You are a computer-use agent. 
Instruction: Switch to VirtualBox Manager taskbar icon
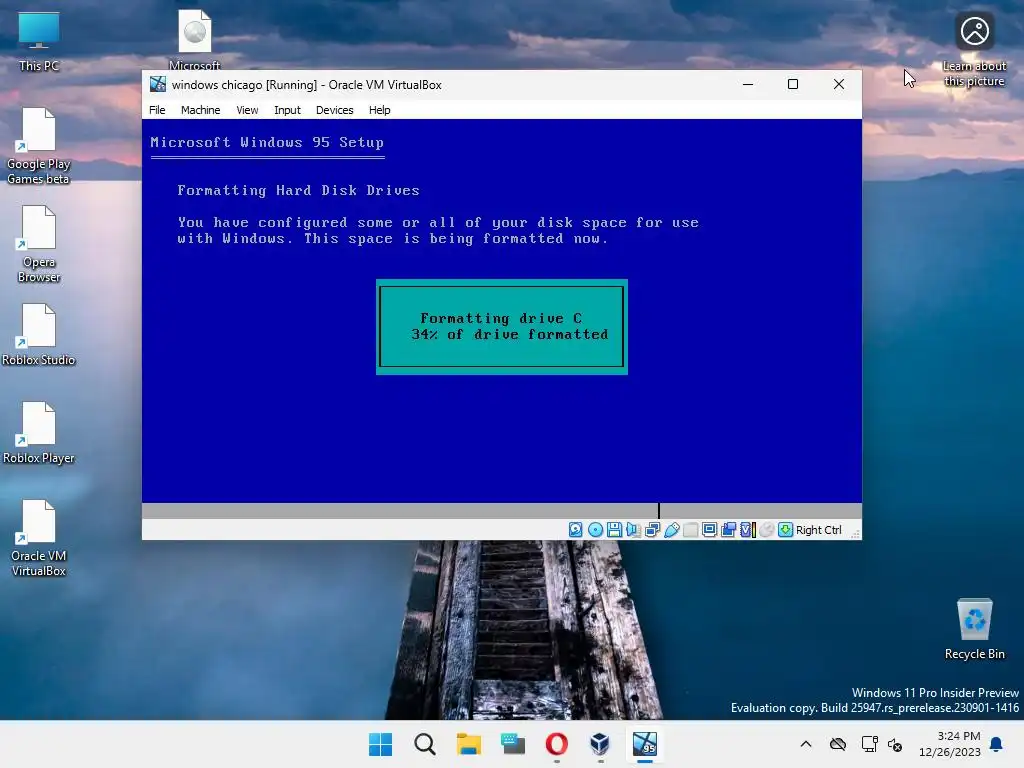pyautogui.click(x=600, y=744)
